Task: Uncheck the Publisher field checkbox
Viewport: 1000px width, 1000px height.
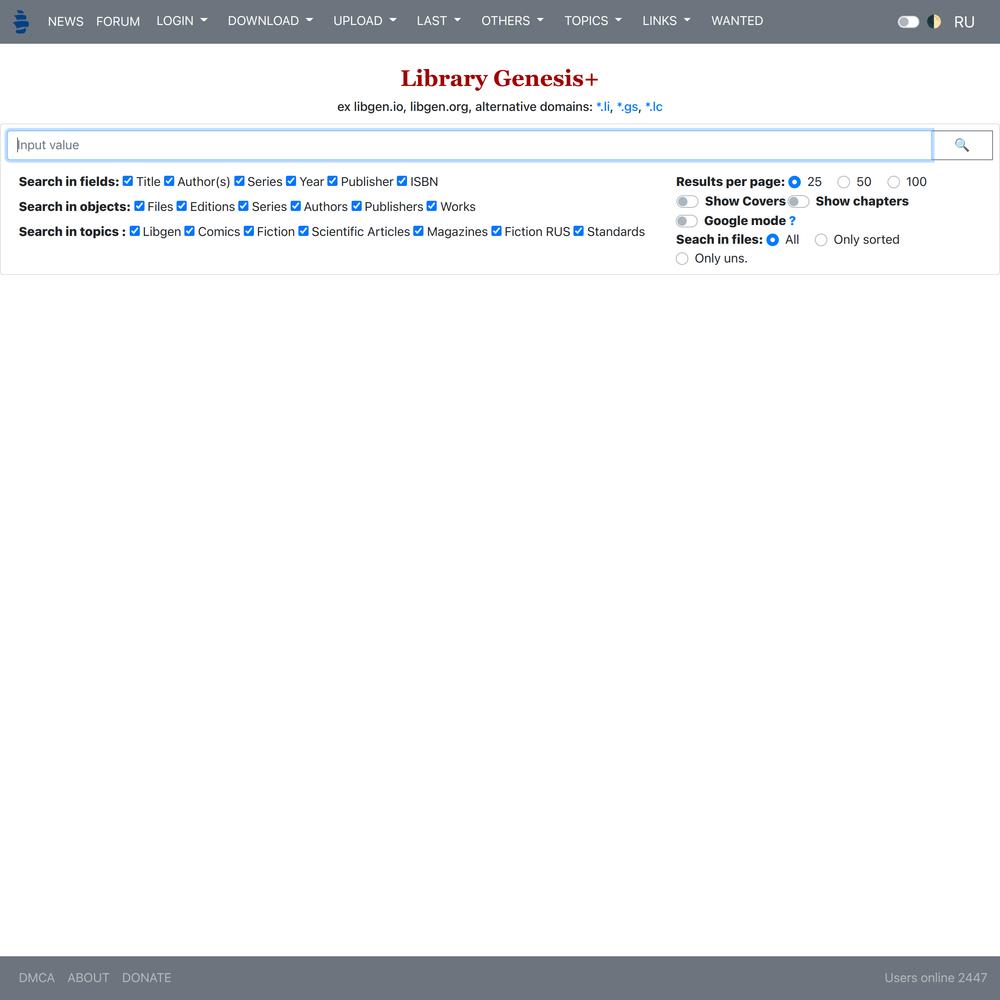Action: click(x=332, y=181)
